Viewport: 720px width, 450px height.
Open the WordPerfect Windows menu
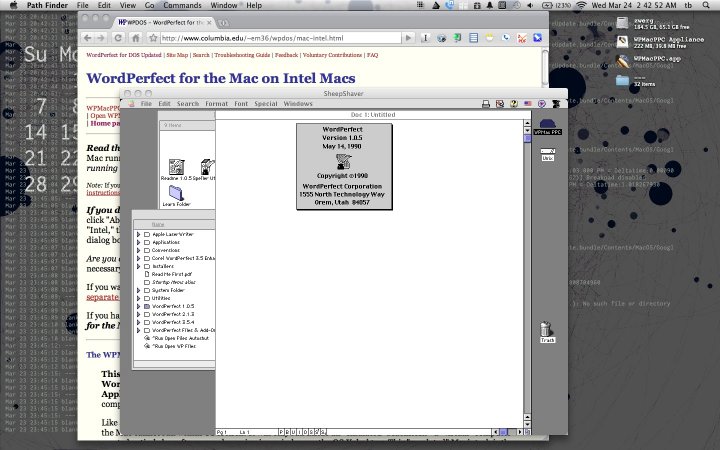pyautogui.click(x=298, y=104)
